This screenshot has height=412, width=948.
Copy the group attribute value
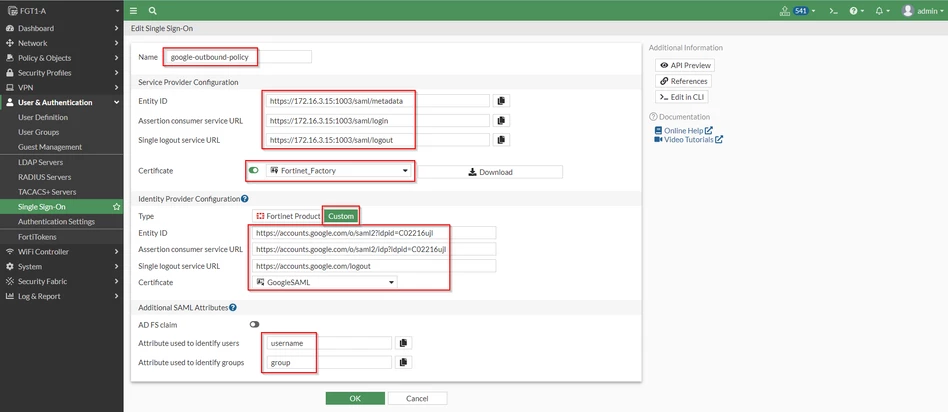(404, 362)
